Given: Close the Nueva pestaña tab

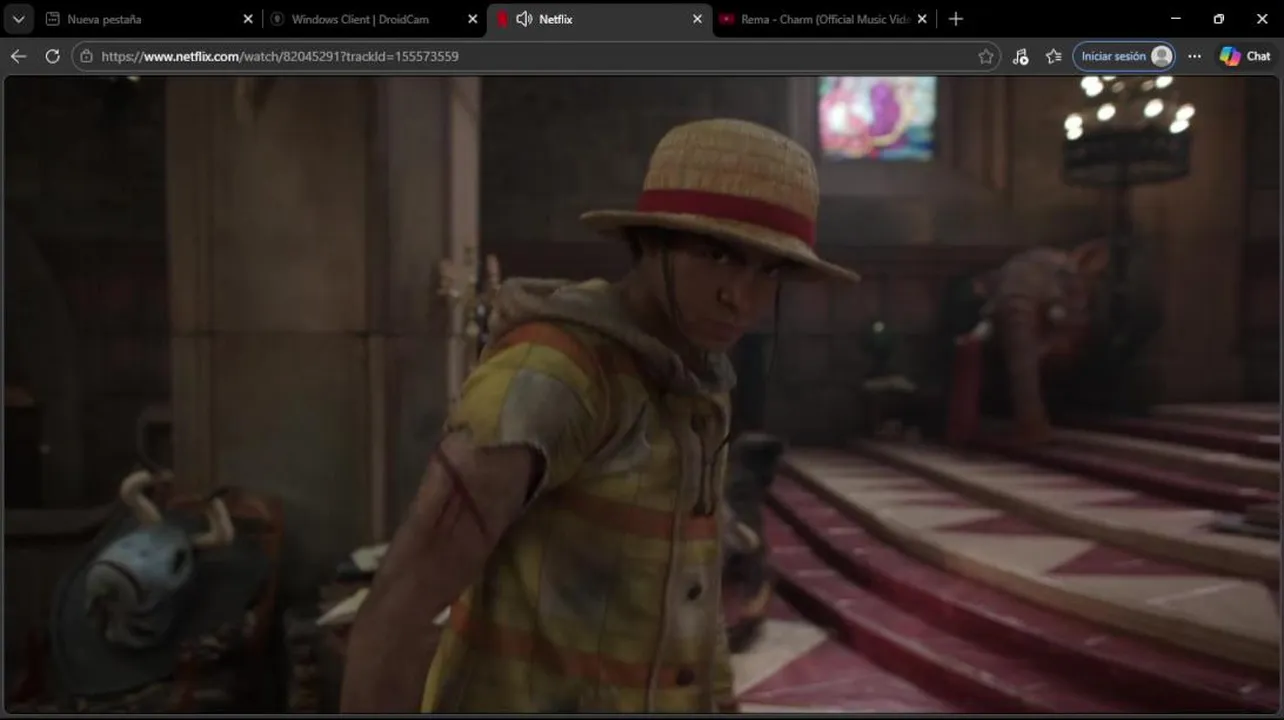Looking at the screenshot, I should click(x=248, y=19).
